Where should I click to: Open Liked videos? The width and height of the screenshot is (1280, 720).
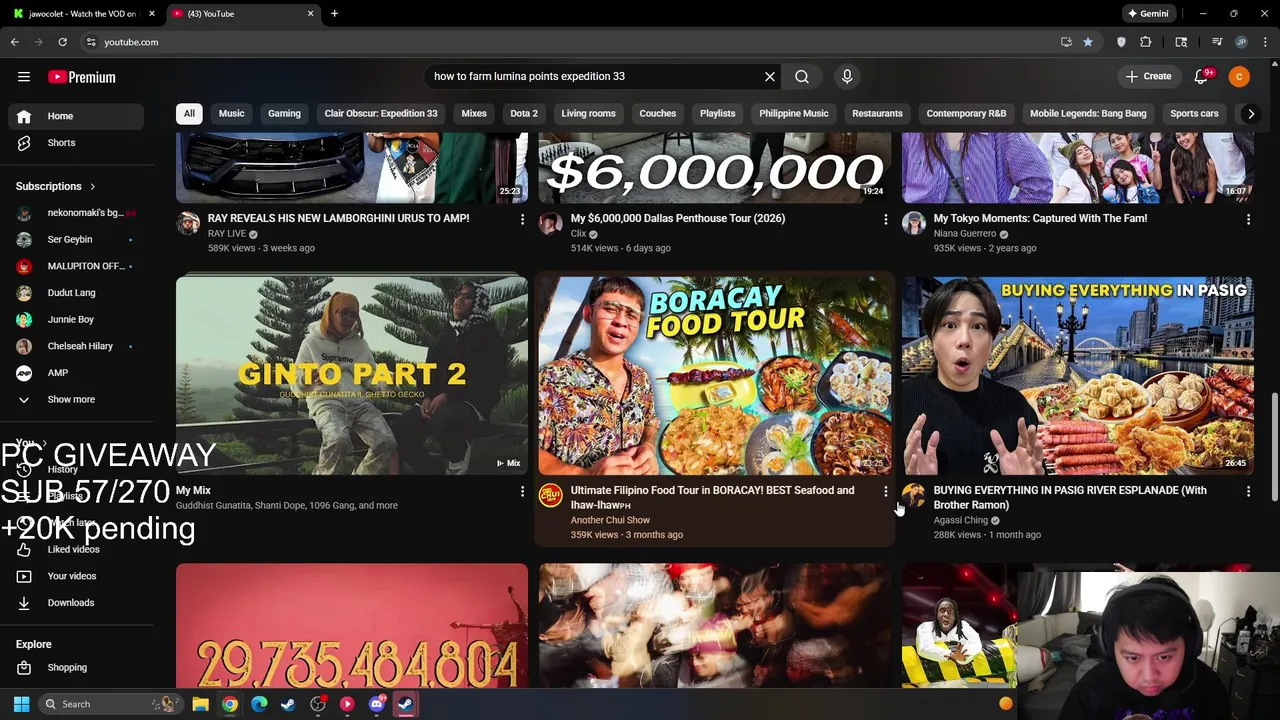(77, 550)
